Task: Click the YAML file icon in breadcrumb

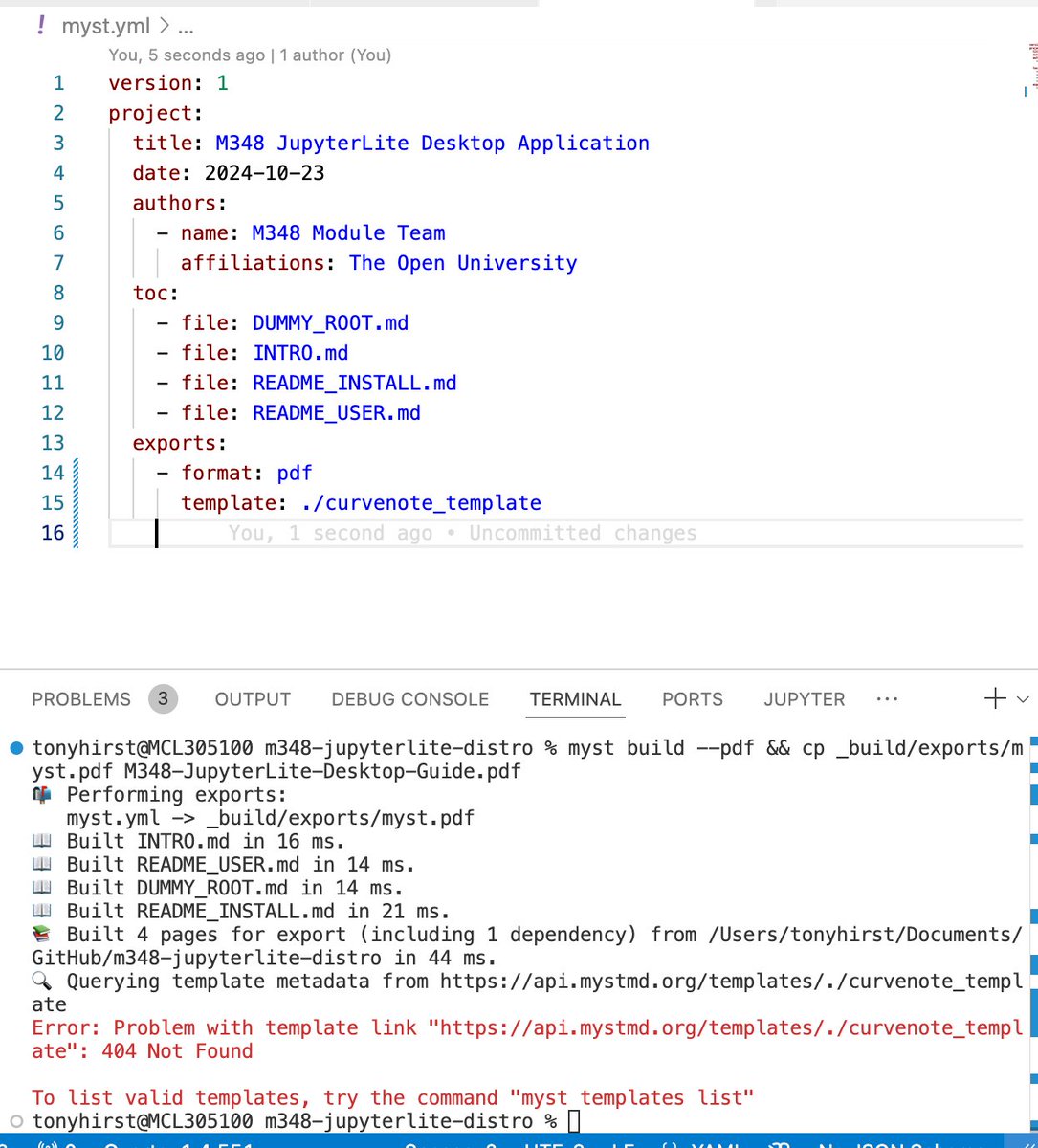Action: click(40, 26)
